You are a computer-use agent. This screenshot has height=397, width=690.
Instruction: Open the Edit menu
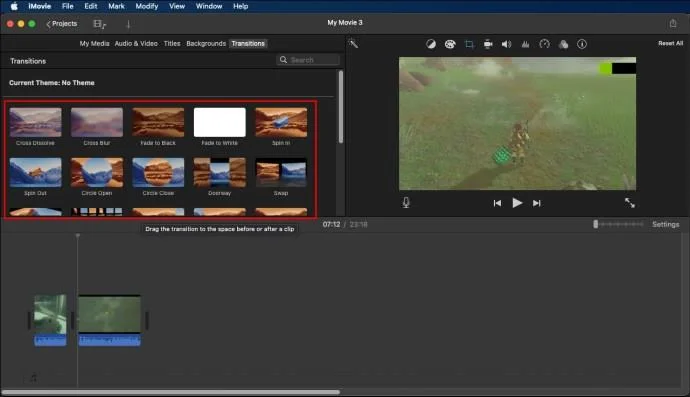click(91, 6)
